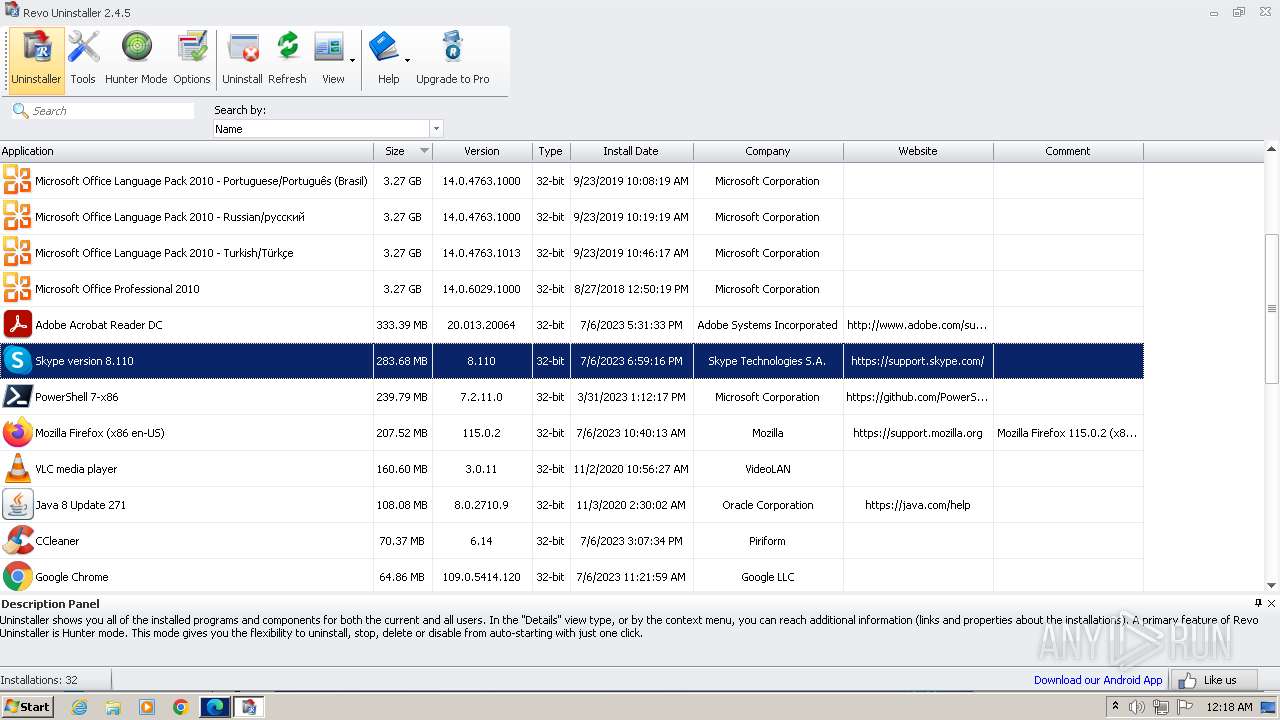Select the Java 8 Update 271 icon
This screenshot has width=1280, height=720.
coord(17,505)
